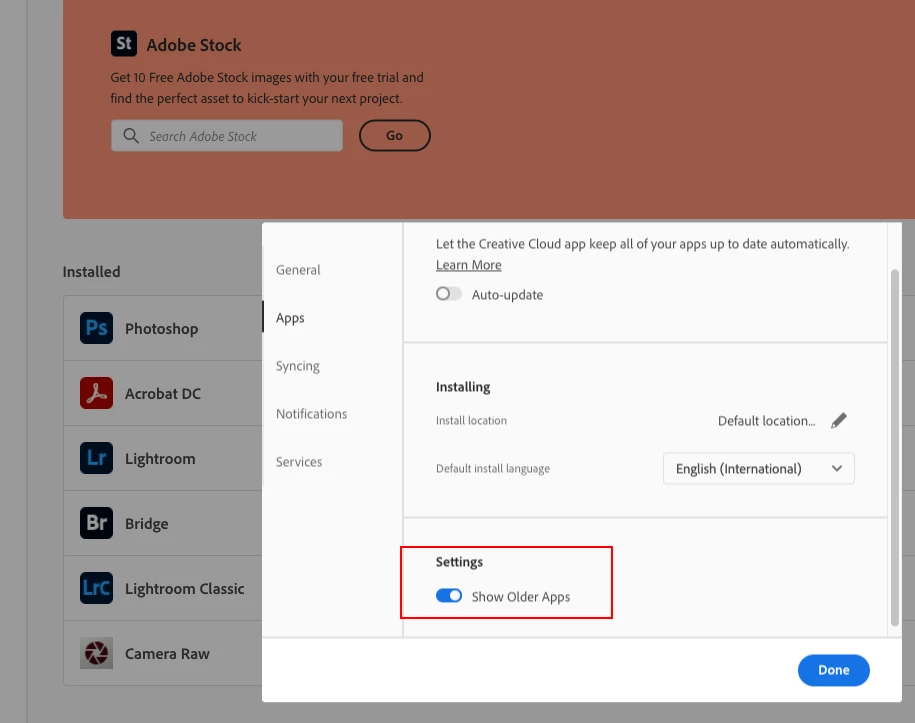Click the Acrobat DC app icon

(x=96, y=393)
